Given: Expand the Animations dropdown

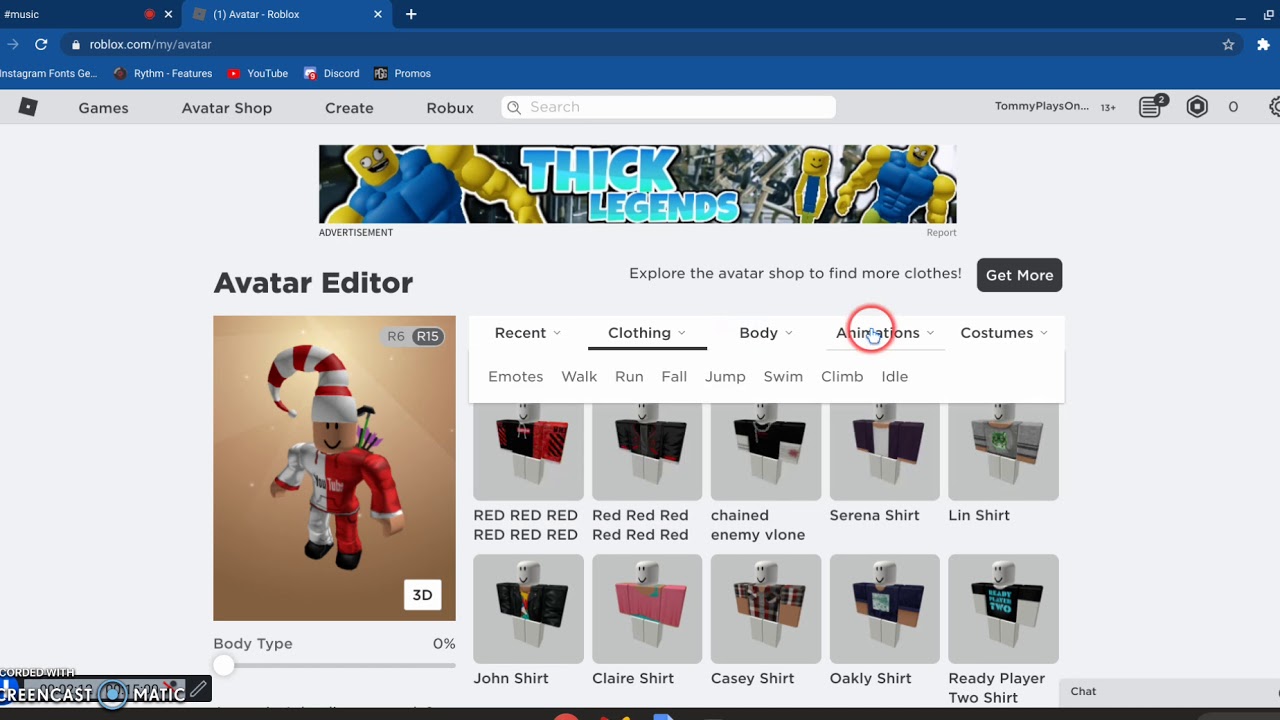Looking at the screenshot, I should tap(885, 333).
